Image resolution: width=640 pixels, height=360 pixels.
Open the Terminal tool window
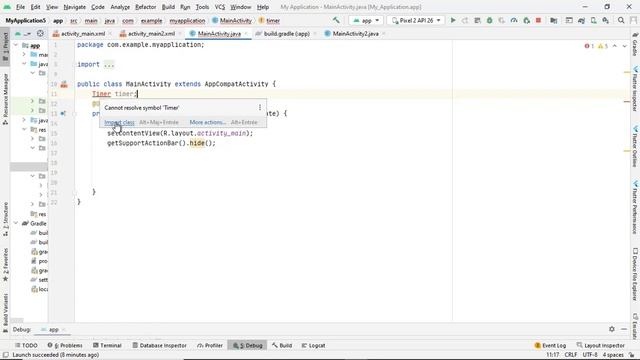(x=107, y=345)
